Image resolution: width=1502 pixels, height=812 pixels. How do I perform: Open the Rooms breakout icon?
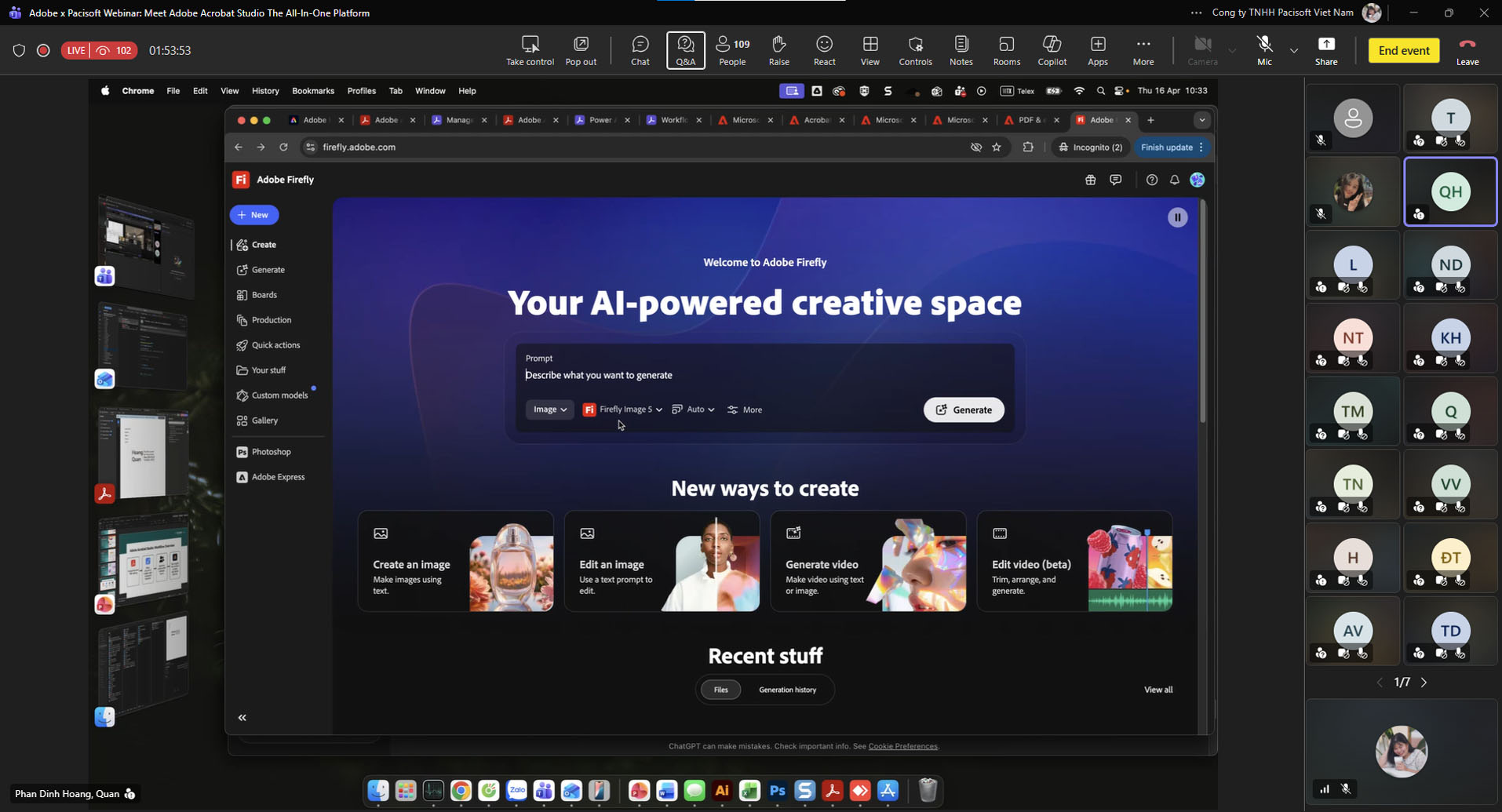coord(1006,50)
